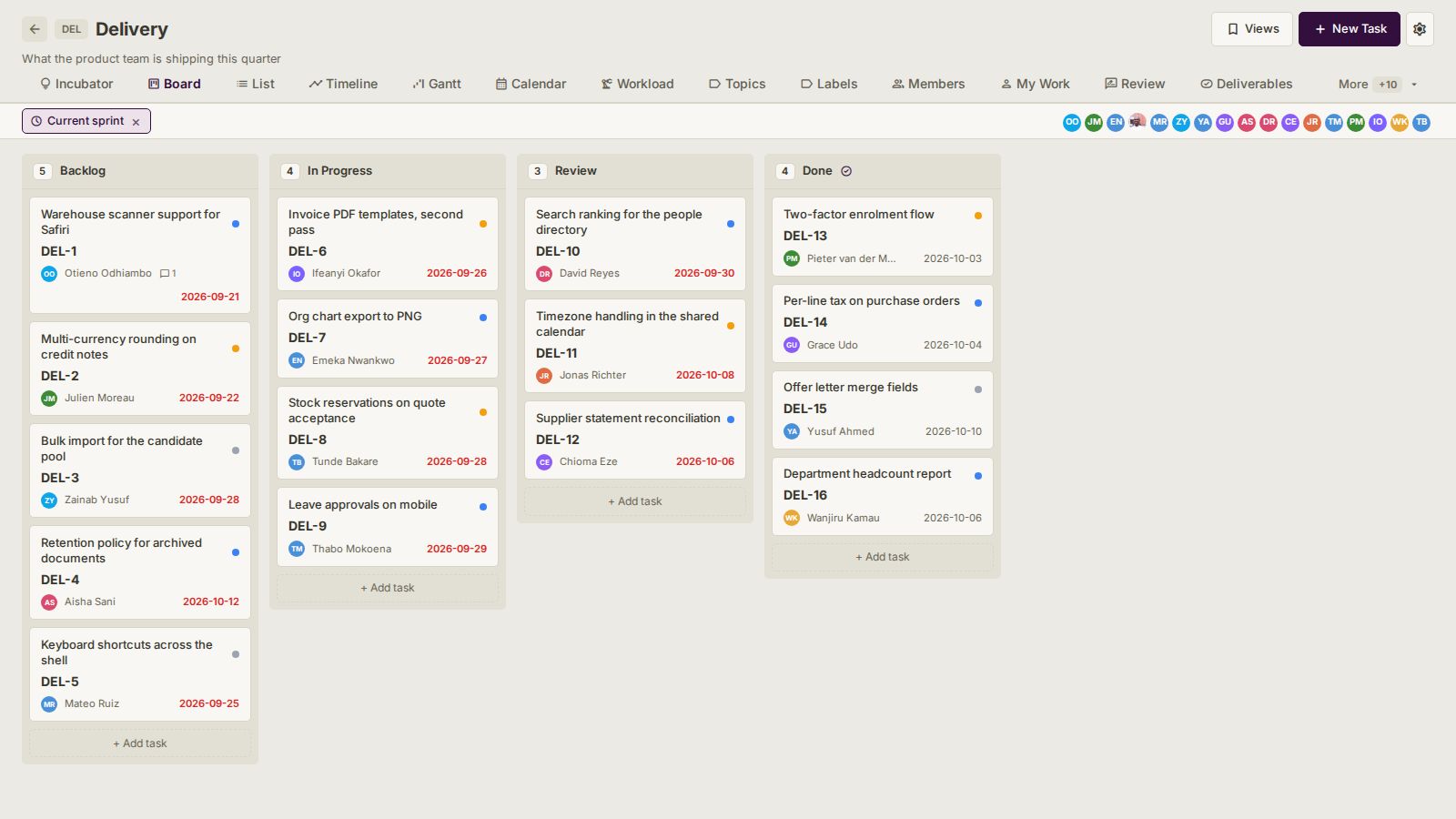Open the Members tab
This screenshot has width=1456, height=819.
pos(928,84)
